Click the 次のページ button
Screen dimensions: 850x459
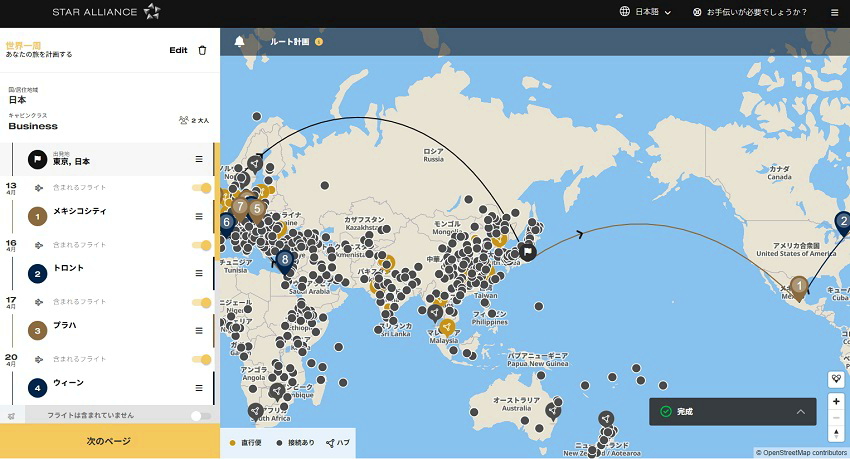pyautogui.click(x=109, y=441)
